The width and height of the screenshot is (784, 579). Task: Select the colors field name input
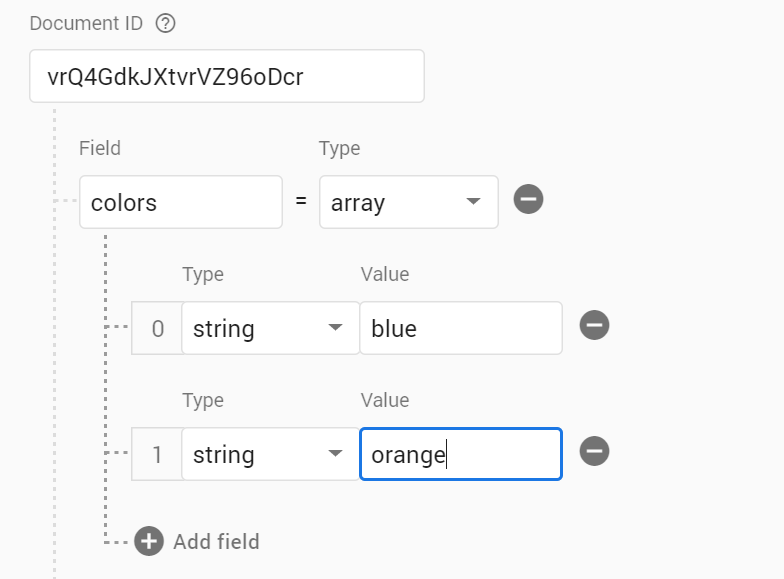(181, 202)
